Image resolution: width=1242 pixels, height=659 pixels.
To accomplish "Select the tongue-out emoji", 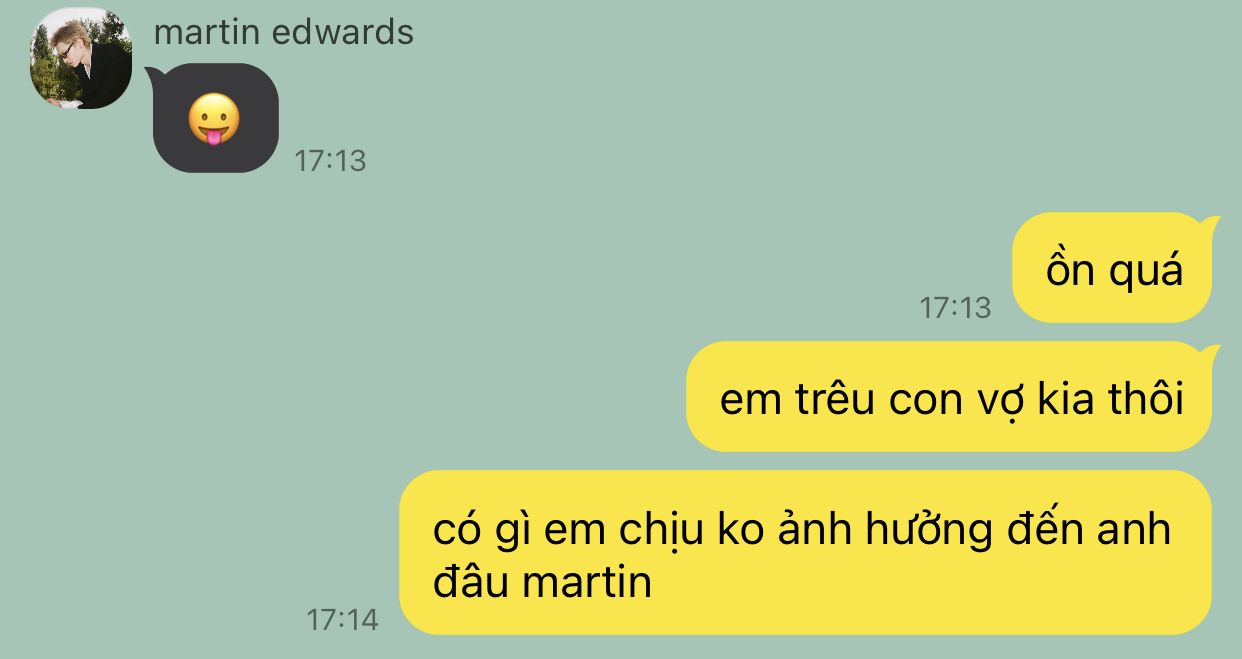I will pos(214,121).
